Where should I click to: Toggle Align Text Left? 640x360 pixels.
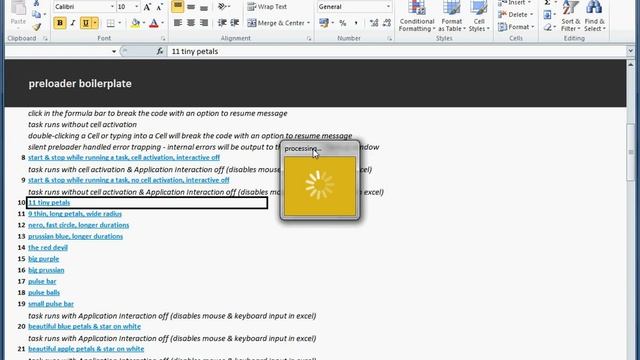click(x=178, y=23)
